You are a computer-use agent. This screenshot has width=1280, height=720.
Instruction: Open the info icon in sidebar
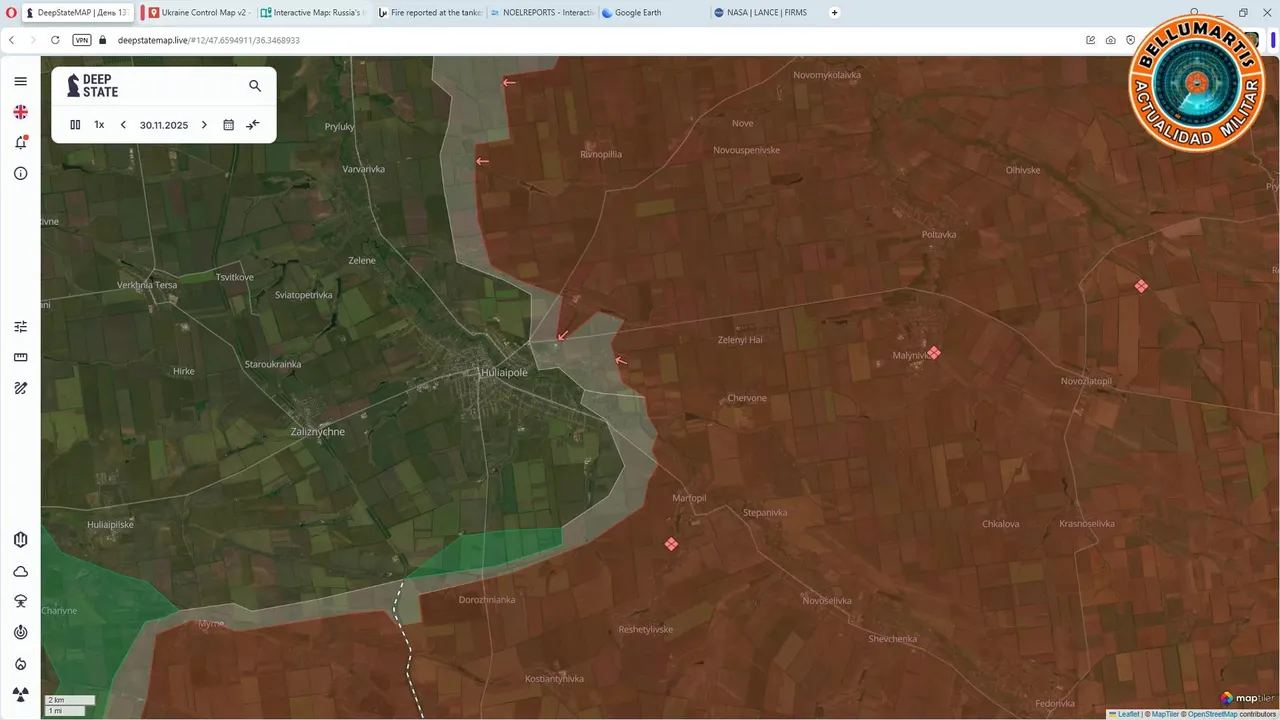pyautogui.click(x=20, y=173)
